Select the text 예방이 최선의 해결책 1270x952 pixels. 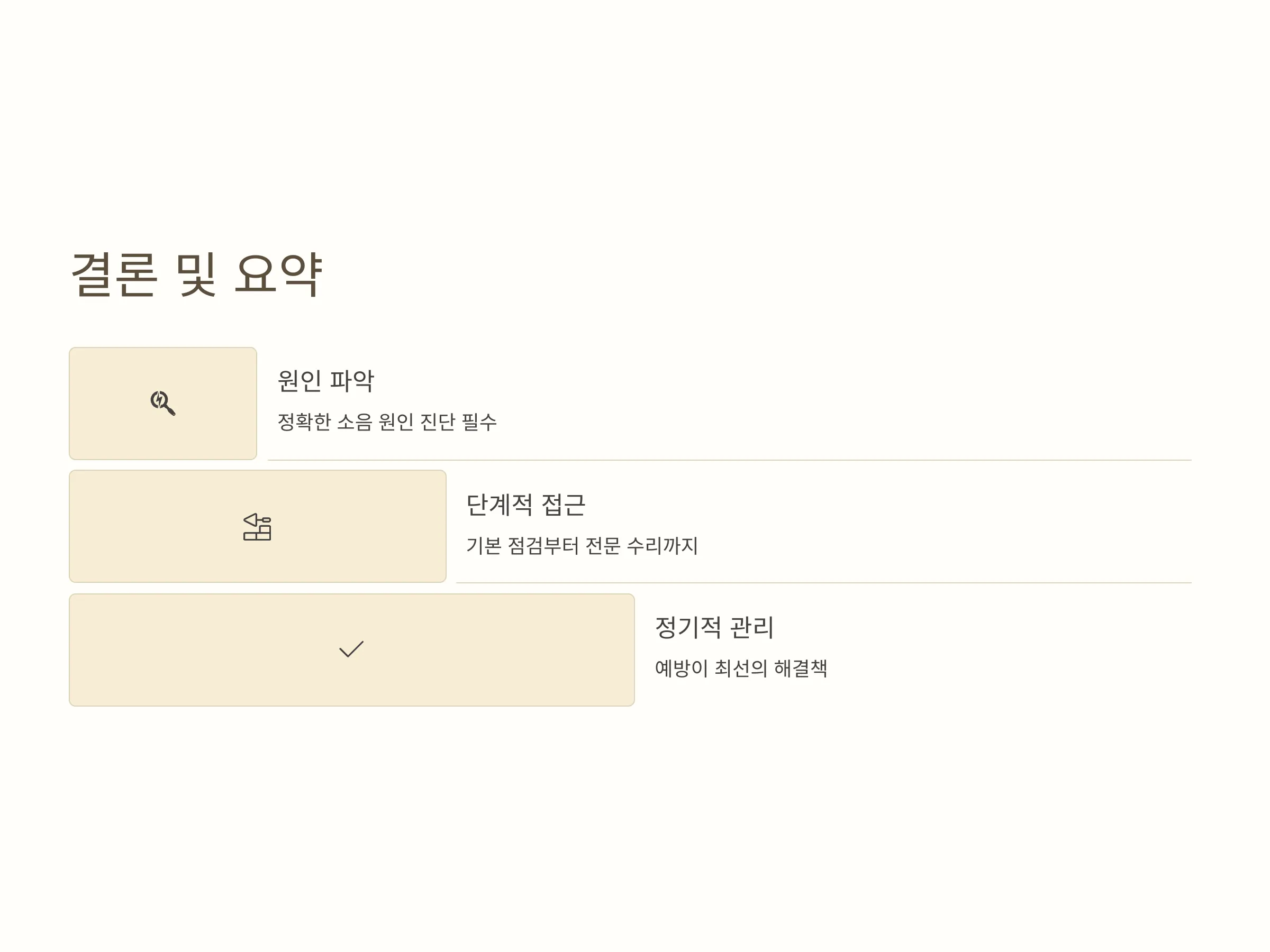[x=741, y=668]
